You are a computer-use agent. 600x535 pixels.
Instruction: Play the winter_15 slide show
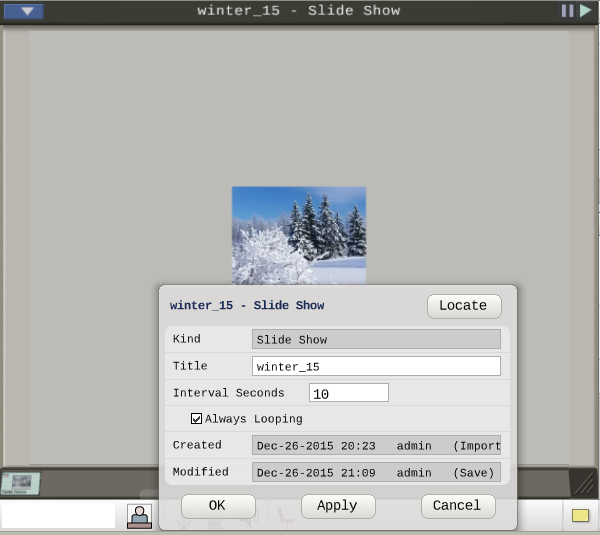pyautogui.click(x=585, y=11)
